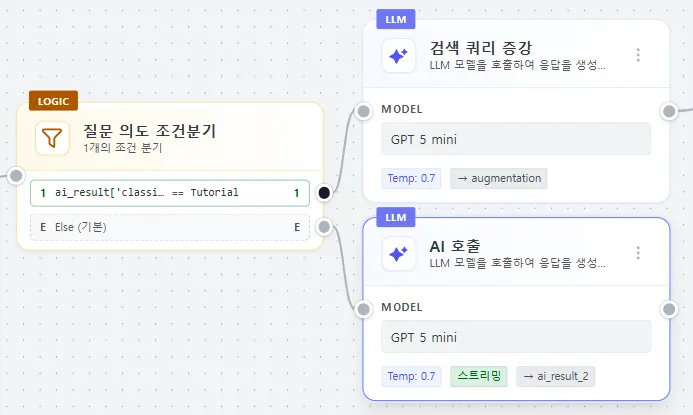
Task: Select the 질문 의도 조건분기 node title
Action: pos(149,130)
